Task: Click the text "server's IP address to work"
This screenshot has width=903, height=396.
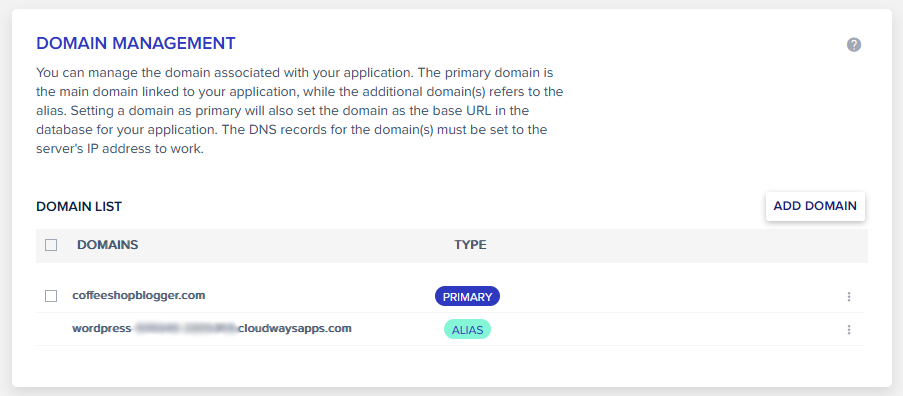Action: (x=120, y=148)
